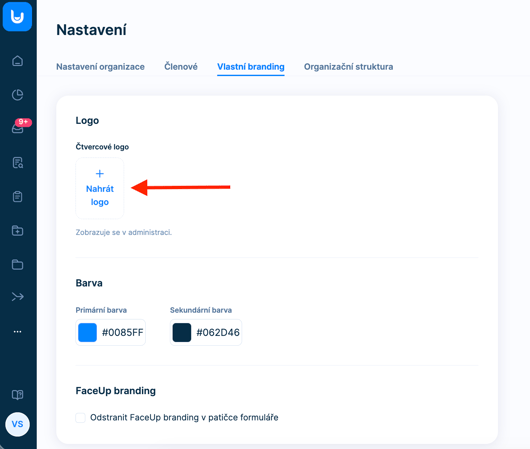This screenshot has height=449, width=530.
Task: Switch to Členové tab
Action: (x=181, y=67)
